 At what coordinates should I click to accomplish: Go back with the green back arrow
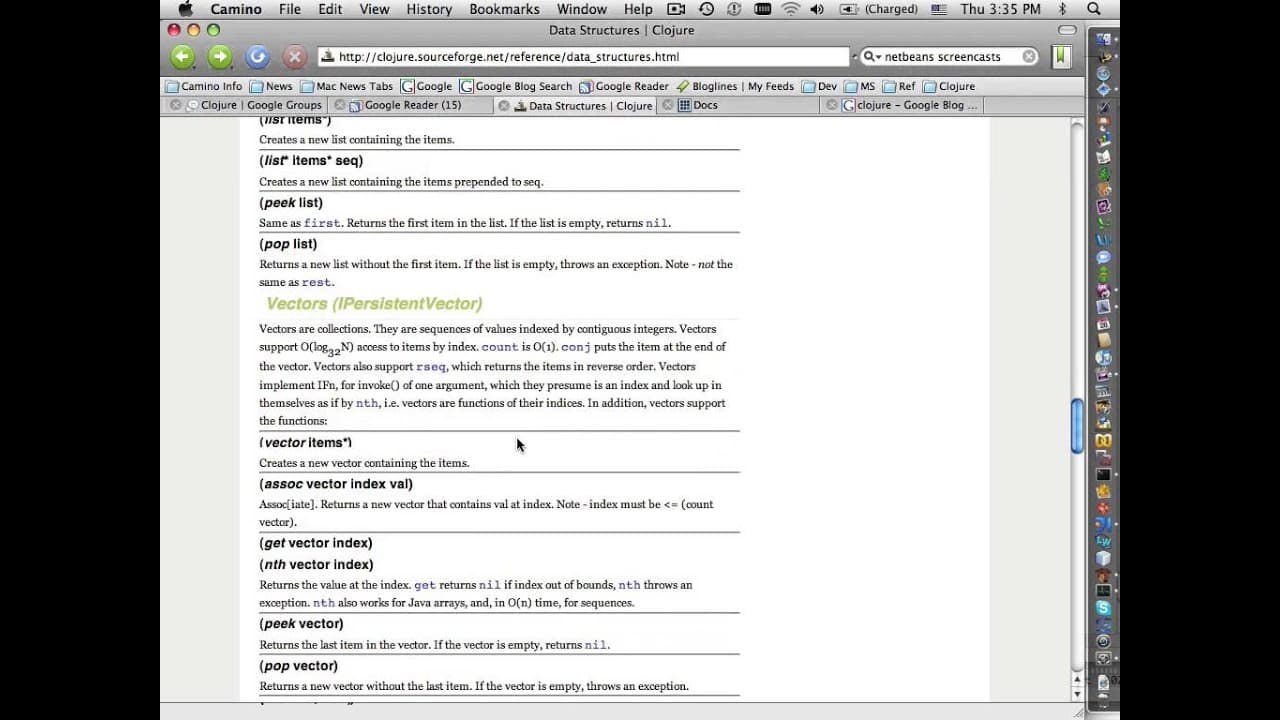coord(183,57)
